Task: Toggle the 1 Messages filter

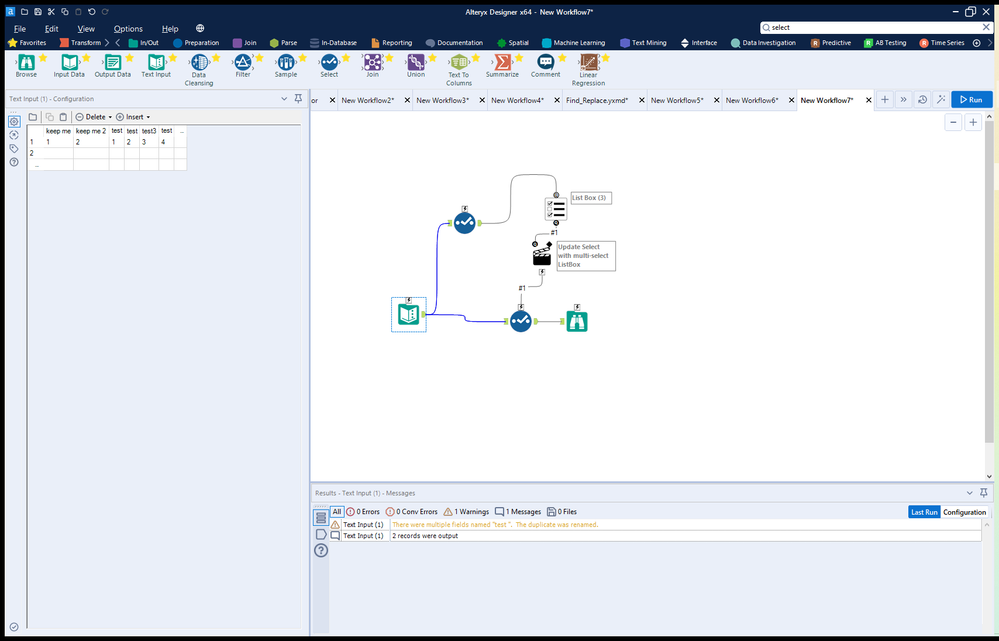Action: pyautogui.click(x=518, y=512)
